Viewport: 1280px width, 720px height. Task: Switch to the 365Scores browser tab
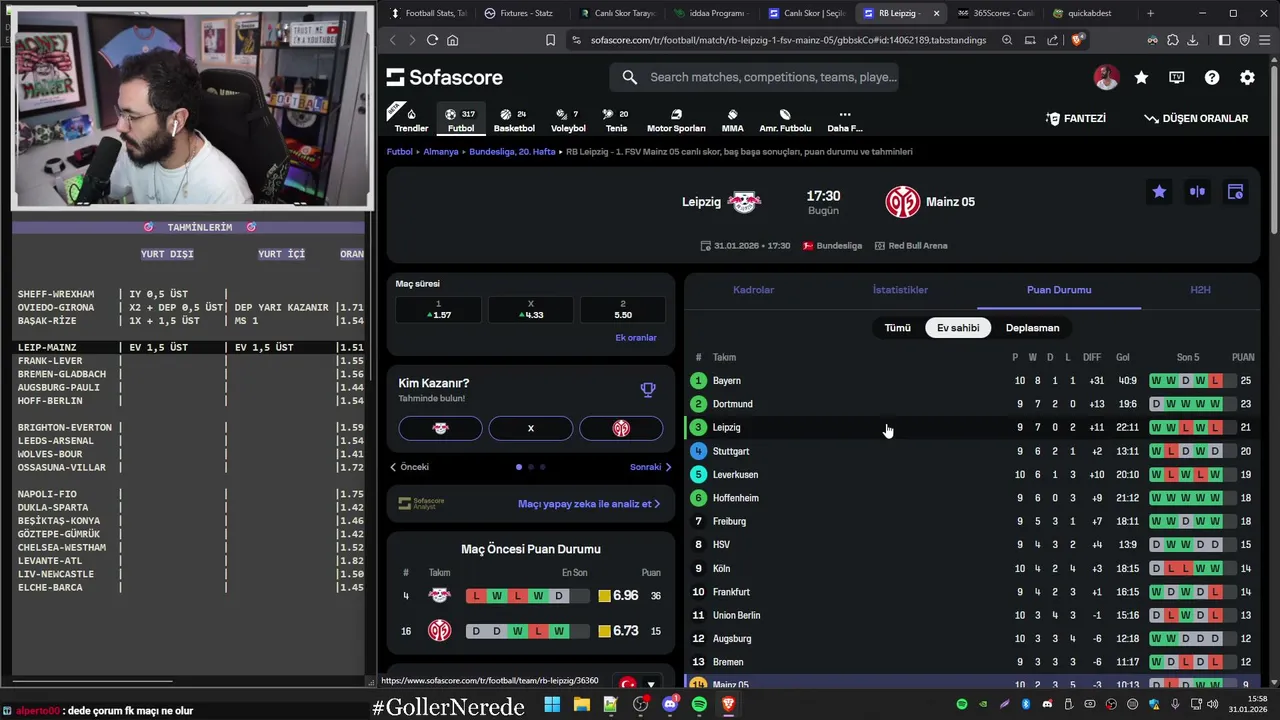point(996,13)
